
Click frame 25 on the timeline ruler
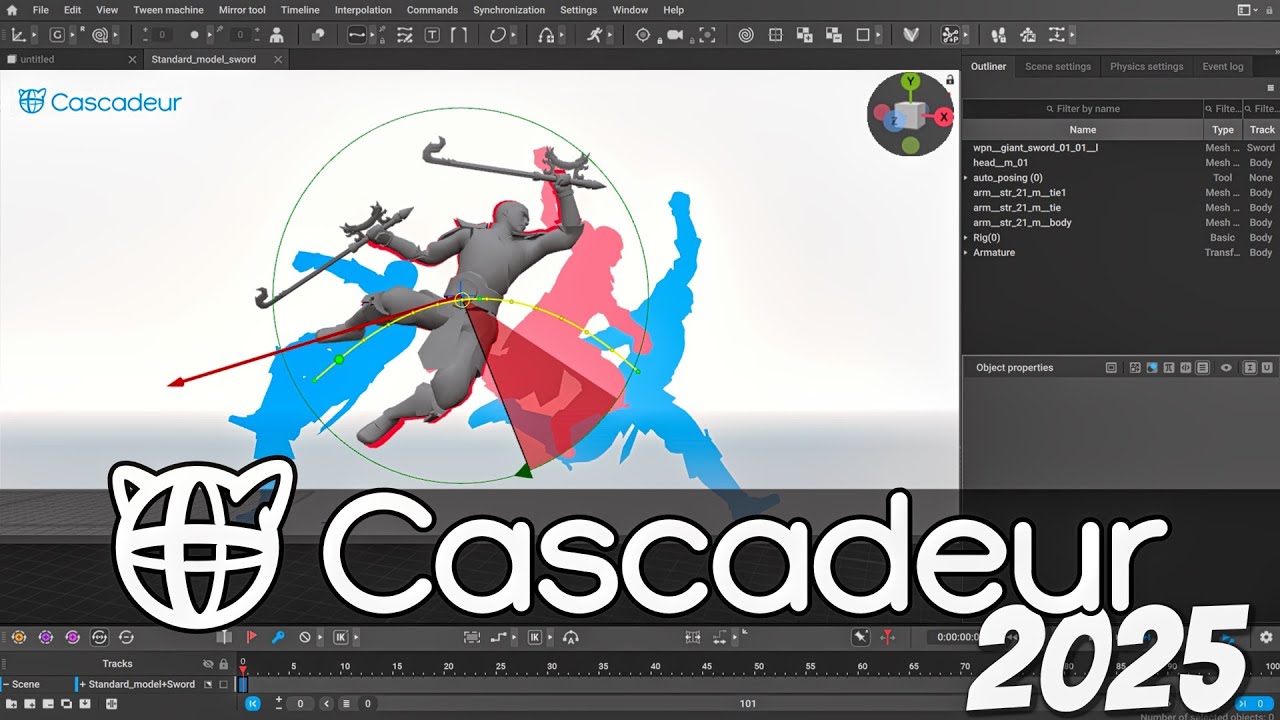tap(500, 666)
